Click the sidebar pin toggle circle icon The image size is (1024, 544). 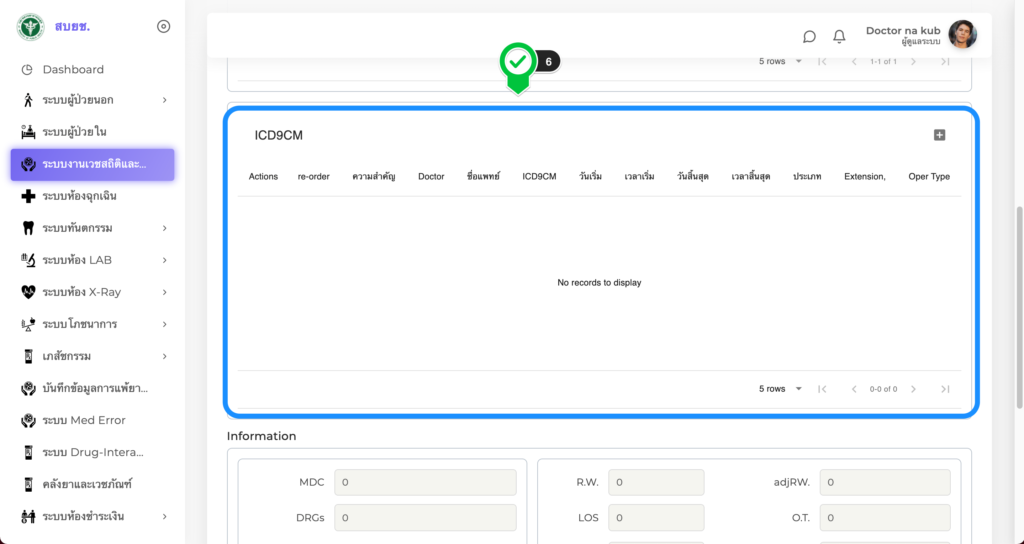164,27
